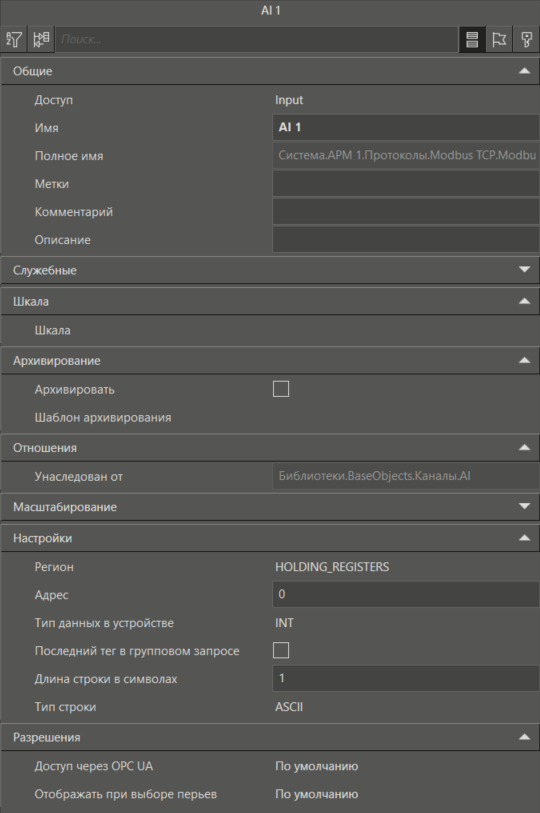Click the Доступ value Input
This screenshot has height=813, width=540.
point(289,100)
